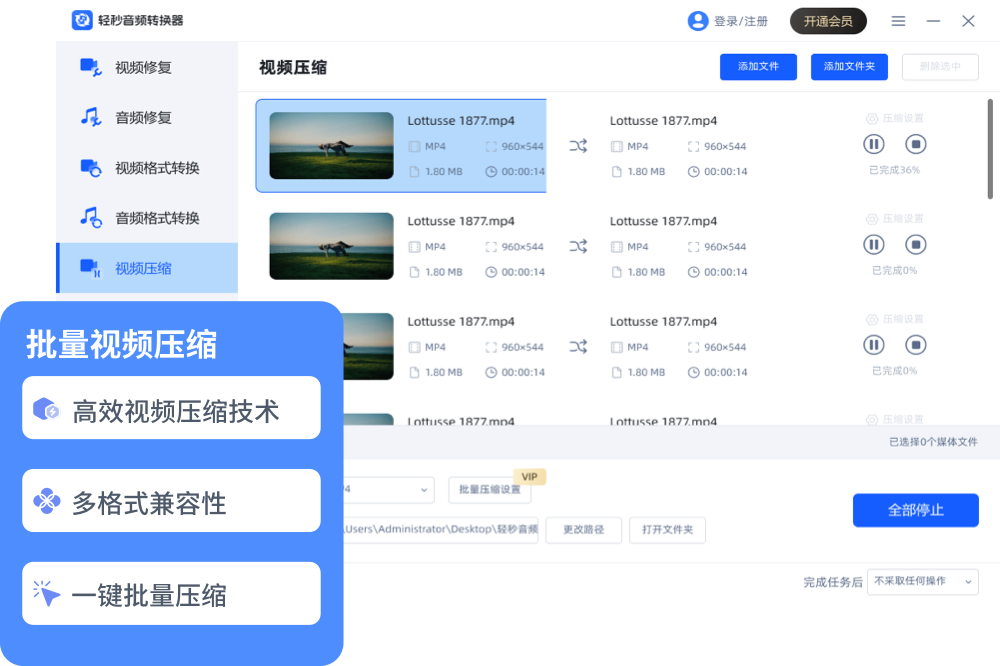The height and width of the screenshot is (666, 1000).
Task: Click the user avatar icon
Action: click(x=698, y=21)
